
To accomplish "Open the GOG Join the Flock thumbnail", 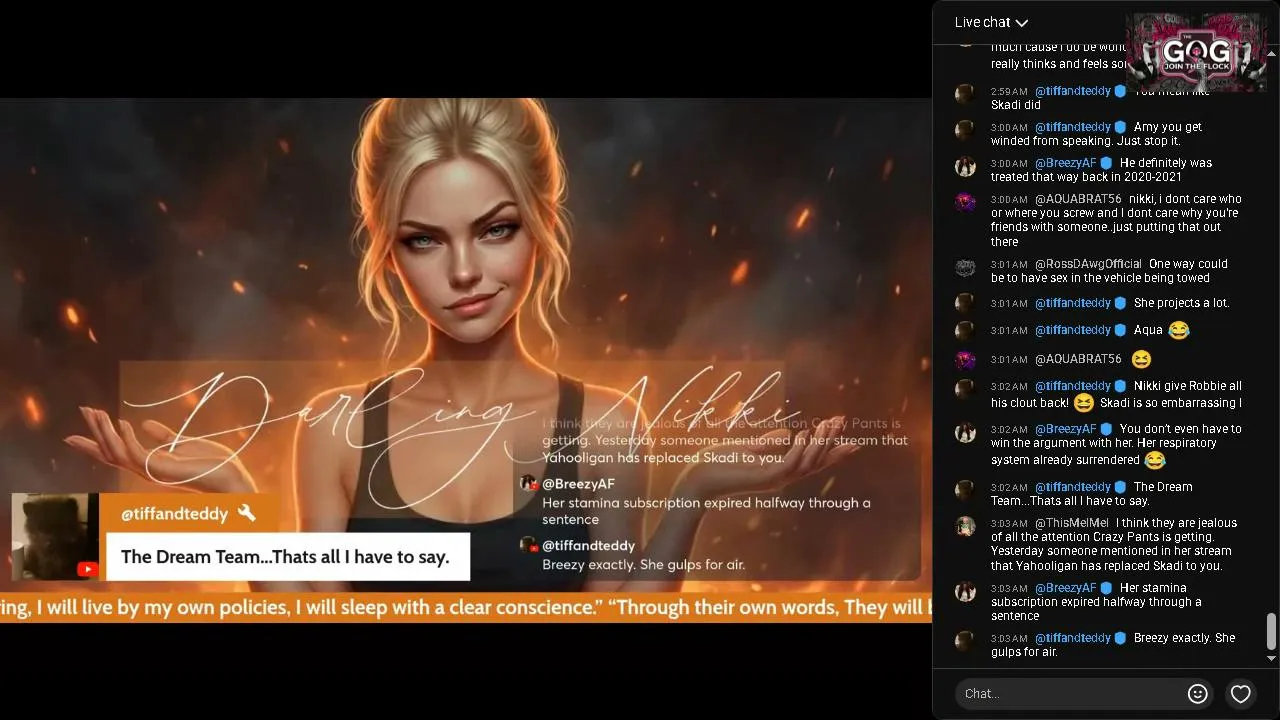I will click(1196, 52).
